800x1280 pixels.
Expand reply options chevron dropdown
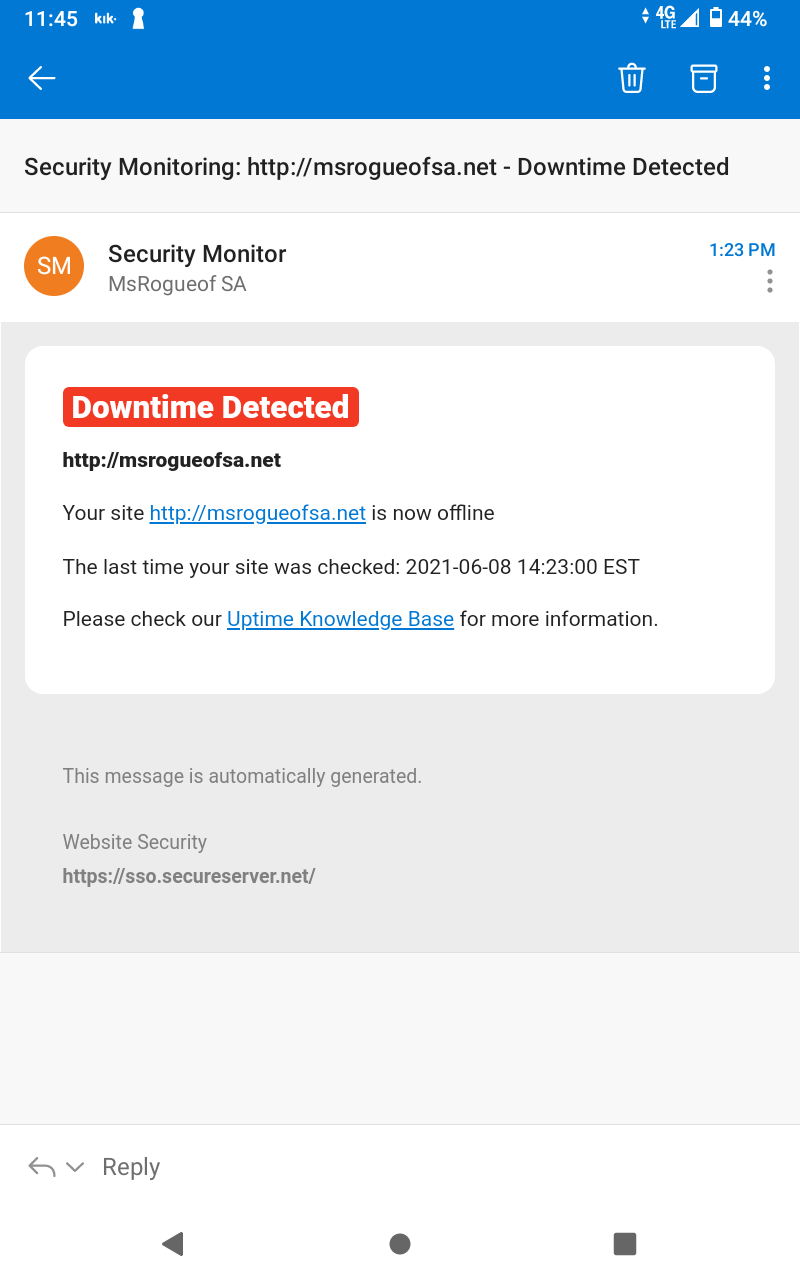click(75, 1167)
